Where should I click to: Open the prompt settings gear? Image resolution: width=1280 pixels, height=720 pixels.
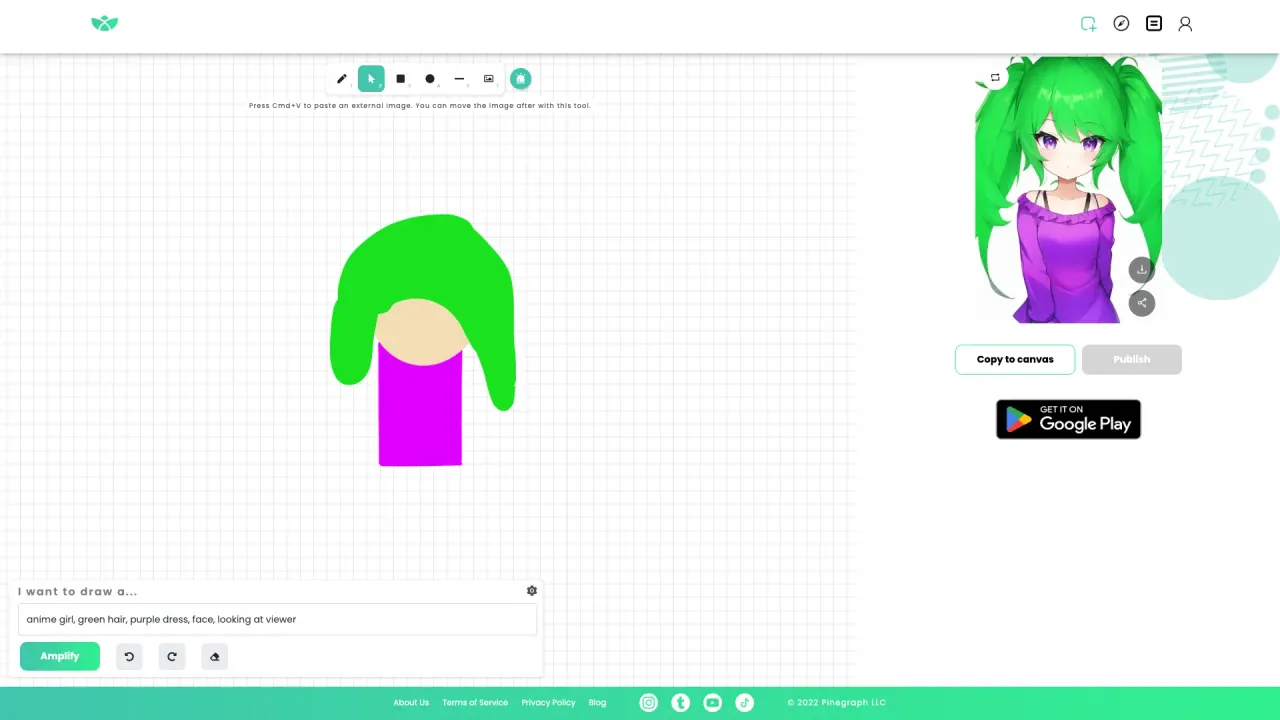[x=532, y=591]
